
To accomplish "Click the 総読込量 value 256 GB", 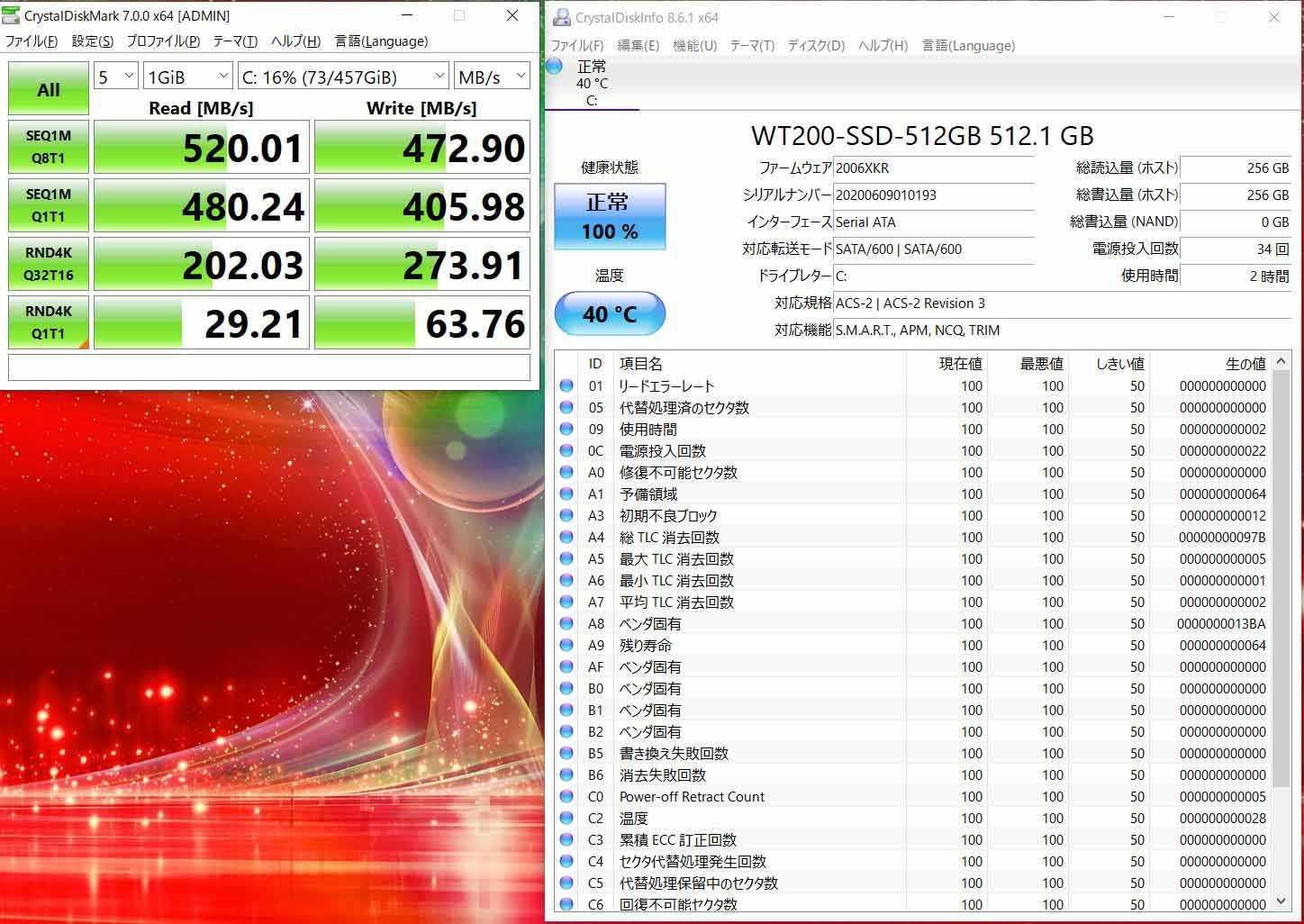I will tap(1236, 168).
